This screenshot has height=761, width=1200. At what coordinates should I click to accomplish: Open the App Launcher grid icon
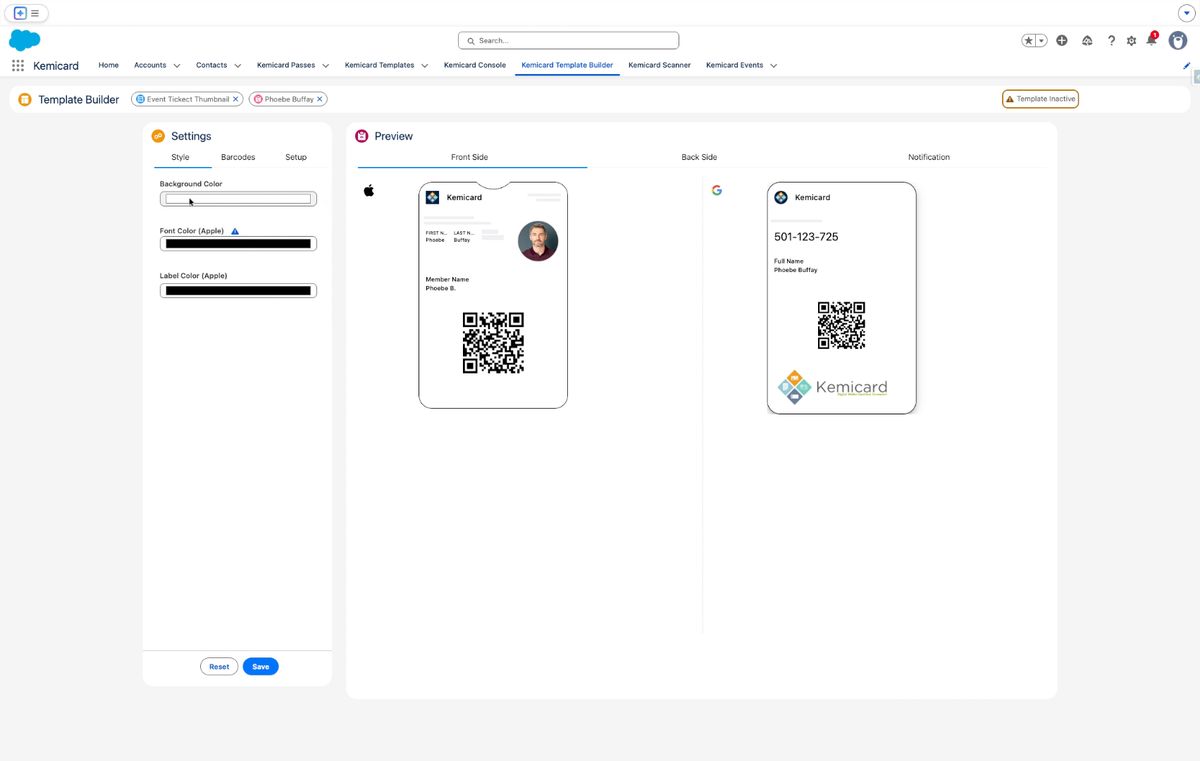18,65
